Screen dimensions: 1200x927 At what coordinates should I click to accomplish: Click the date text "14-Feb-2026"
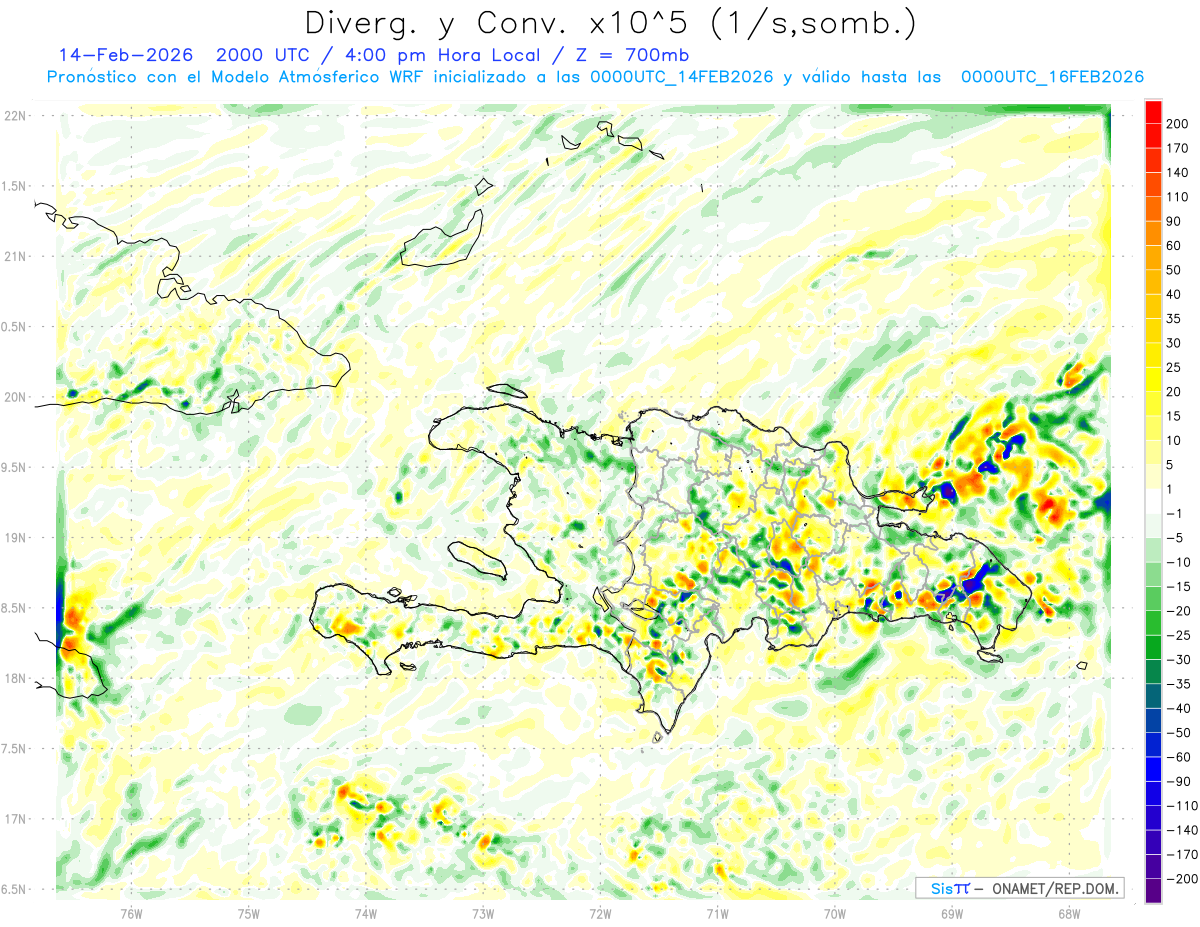128,55
